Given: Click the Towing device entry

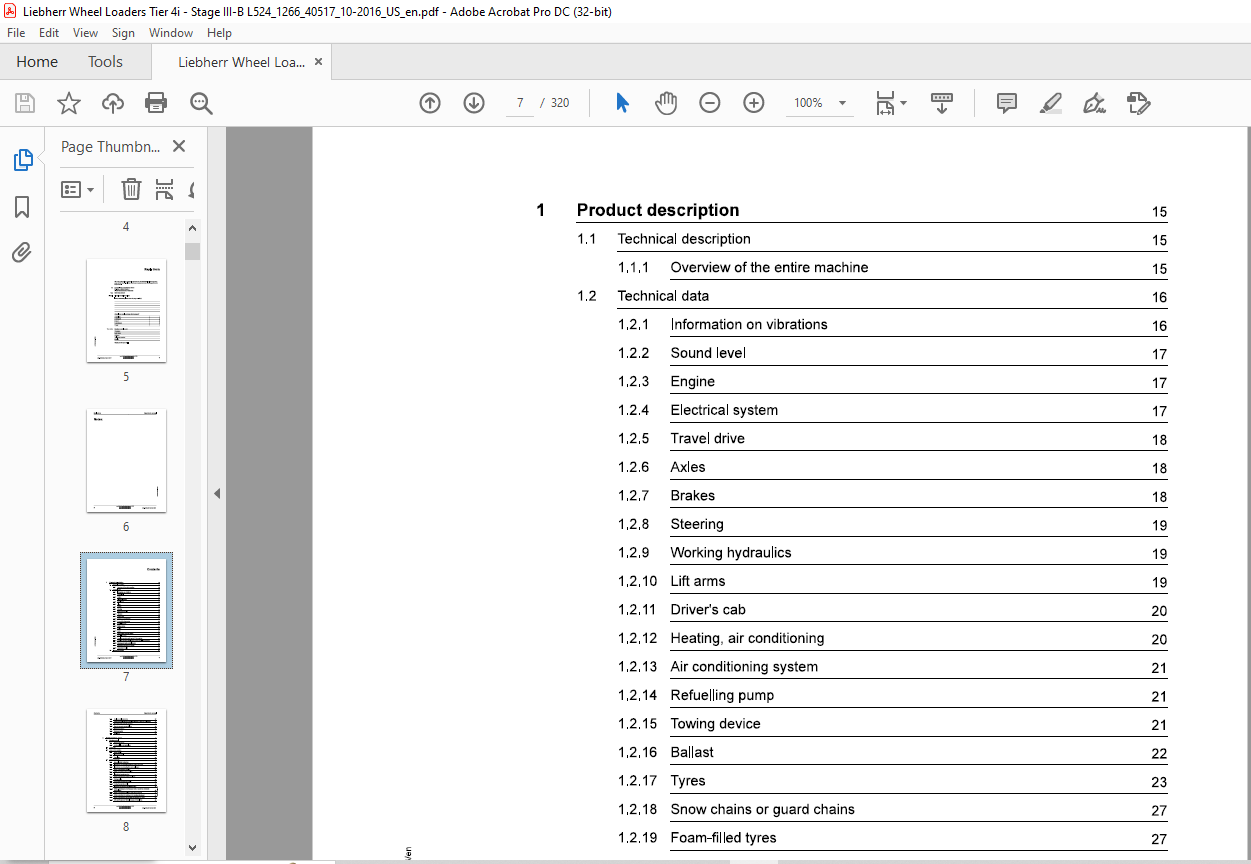Looking at the screenshot, I should click(715, 724).
